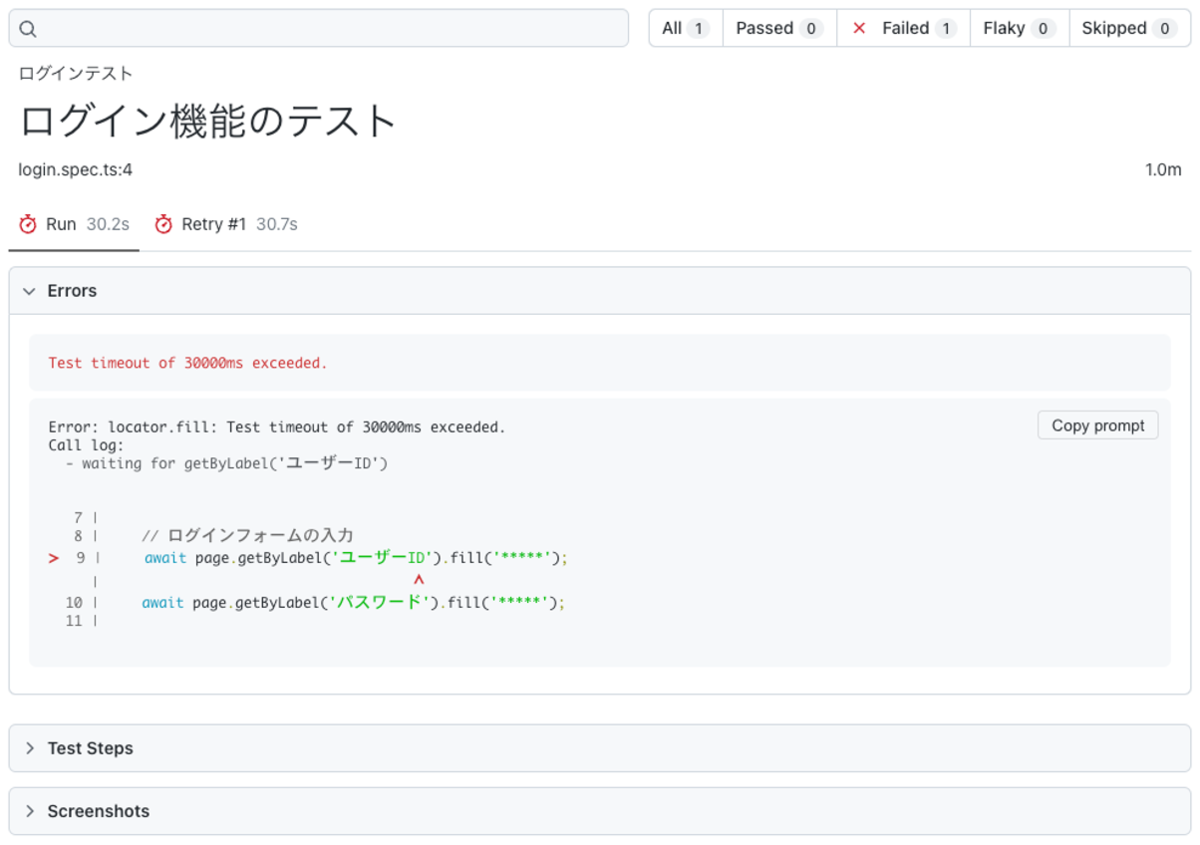Screen dimensions: 1200x845
Task: Click the Copy prompt button
Action: 1097,425
